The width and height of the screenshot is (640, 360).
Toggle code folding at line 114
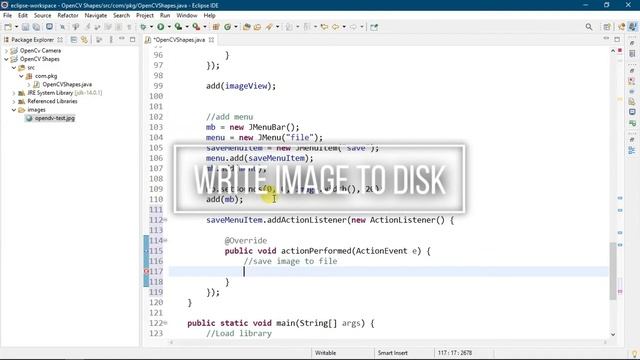(x=165, y=240)
